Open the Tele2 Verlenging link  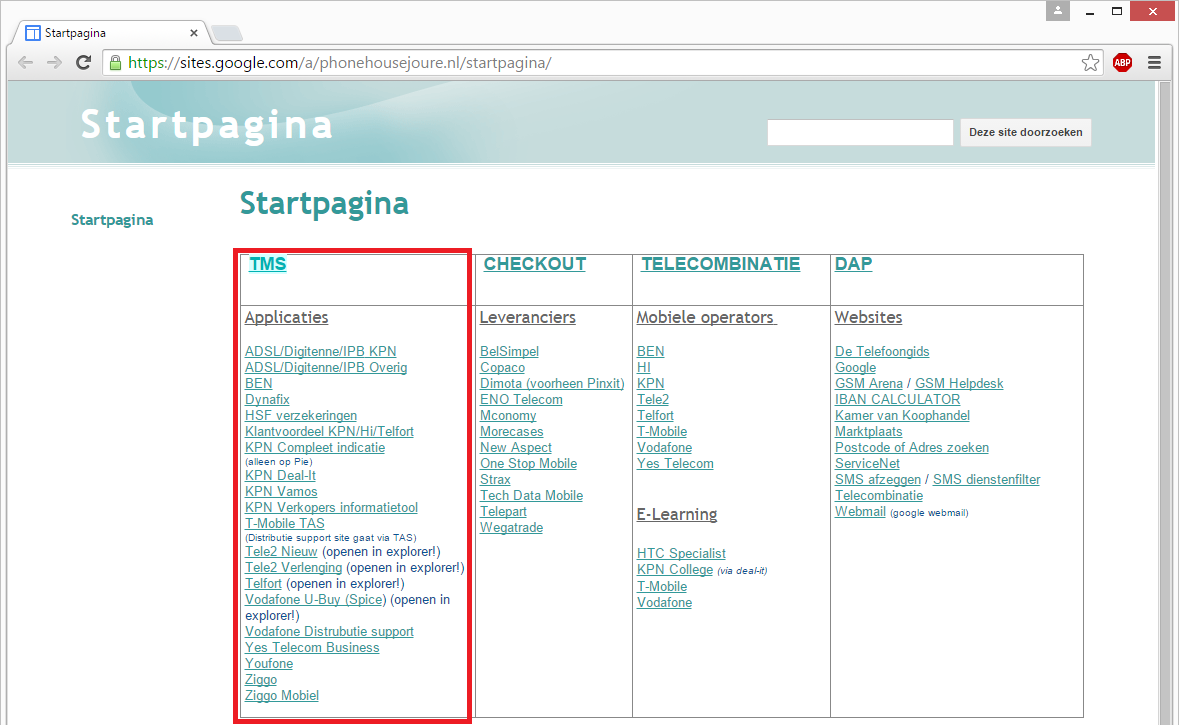(x=294, y=568)
